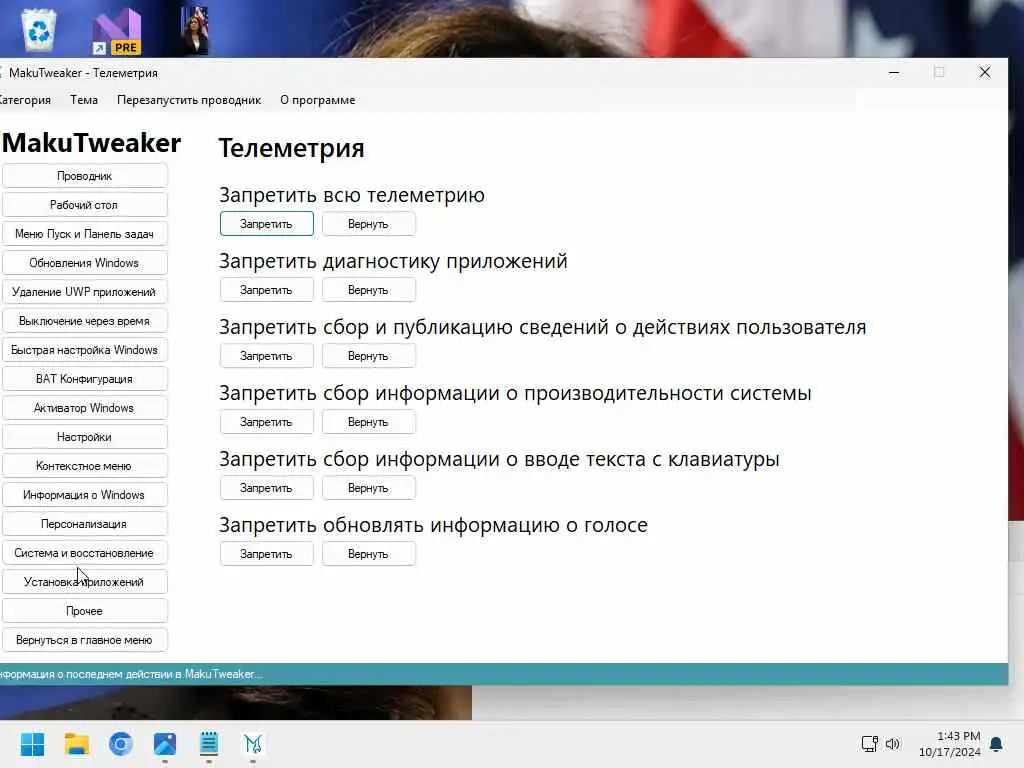Viewport: 1024px width, 768px height.
Task: Click Перезапустить проводник in the menu bar
Action: tap(189, 100)
